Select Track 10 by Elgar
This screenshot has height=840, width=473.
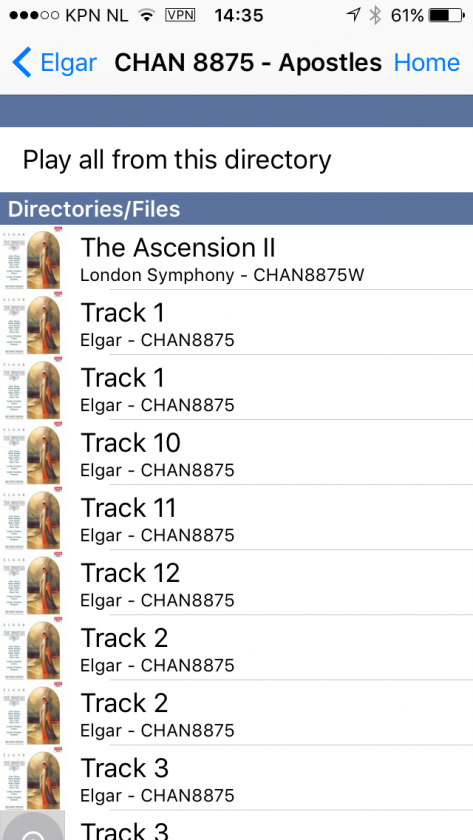[236, 453]
